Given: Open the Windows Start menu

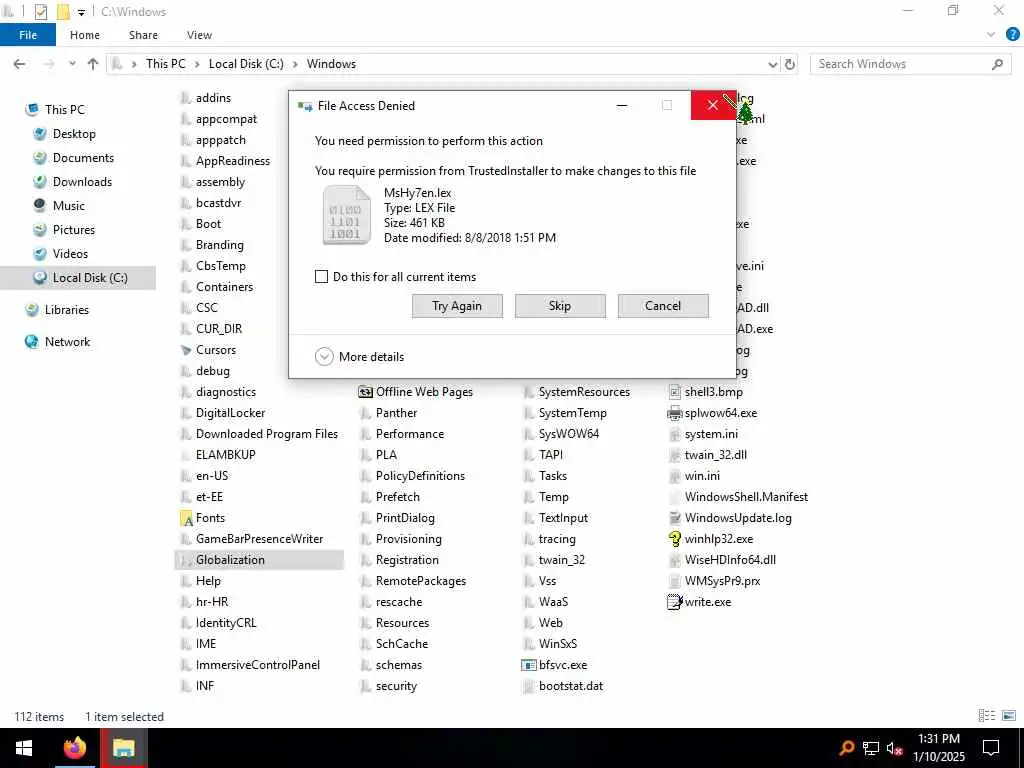Looking at the screenshot, I should point(24,748).
